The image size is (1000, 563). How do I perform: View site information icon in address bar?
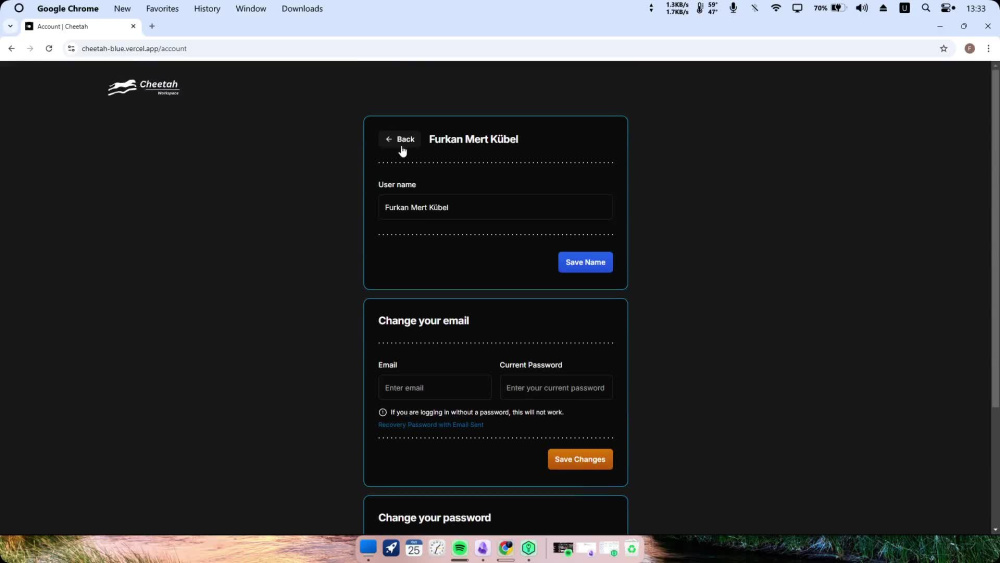(71, 48)
